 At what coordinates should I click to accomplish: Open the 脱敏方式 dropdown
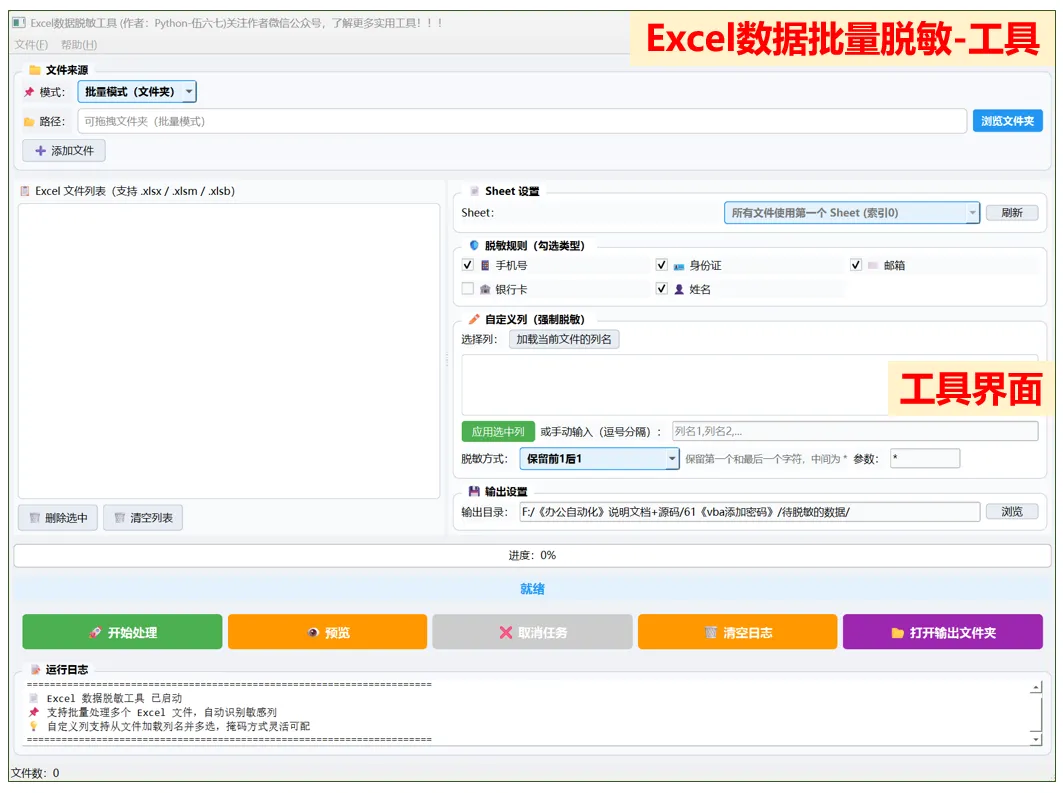click(599, 459)
